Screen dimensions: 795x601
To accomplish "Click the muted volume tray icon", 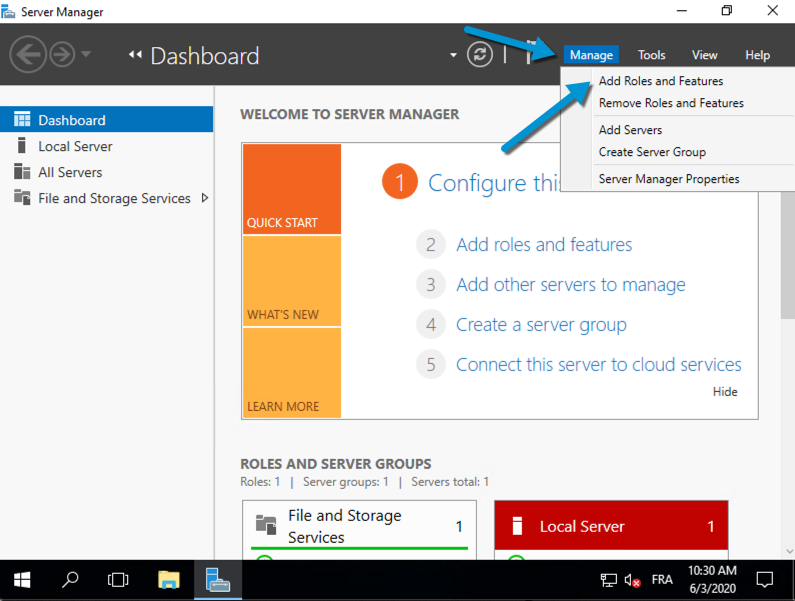I will coord(632,580).
